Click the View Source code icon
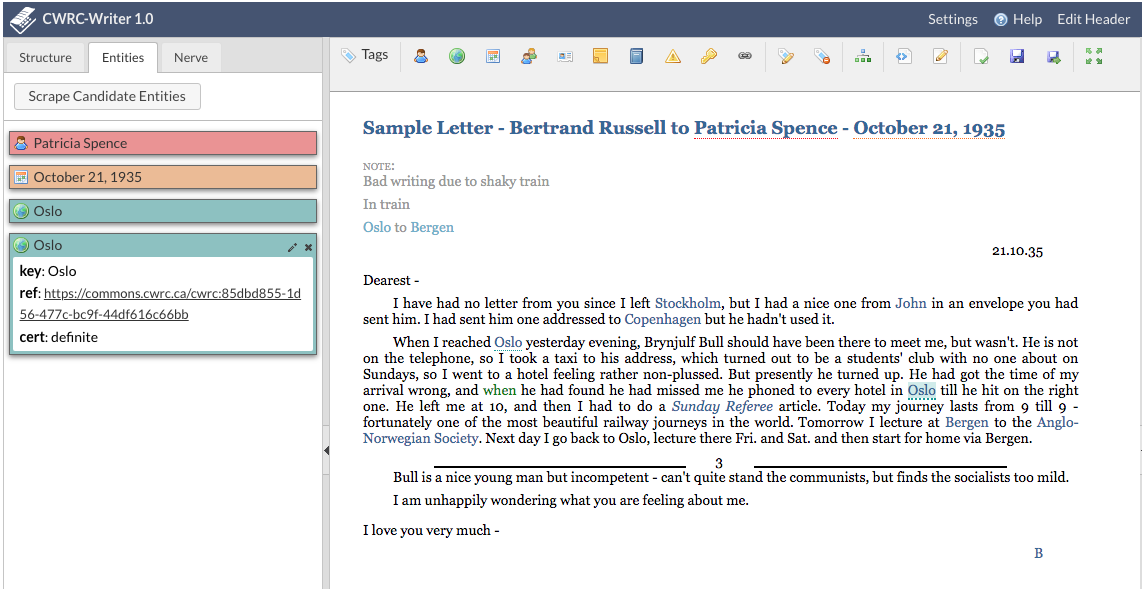 coord(904,56)
